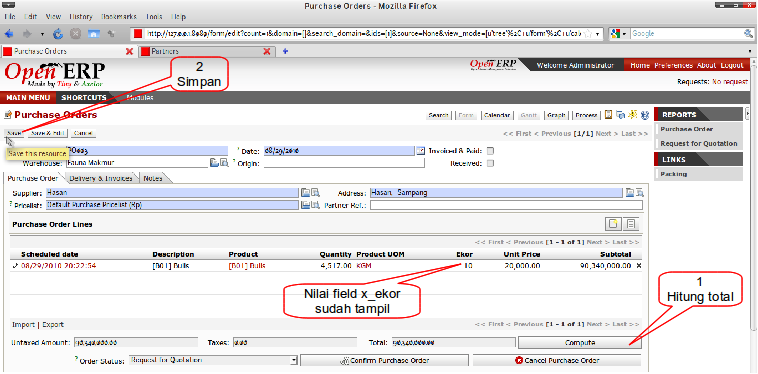This screenshot has width=758, height=374.
Task: Open the Purchase Order report
Action: (x=686, y=129)
